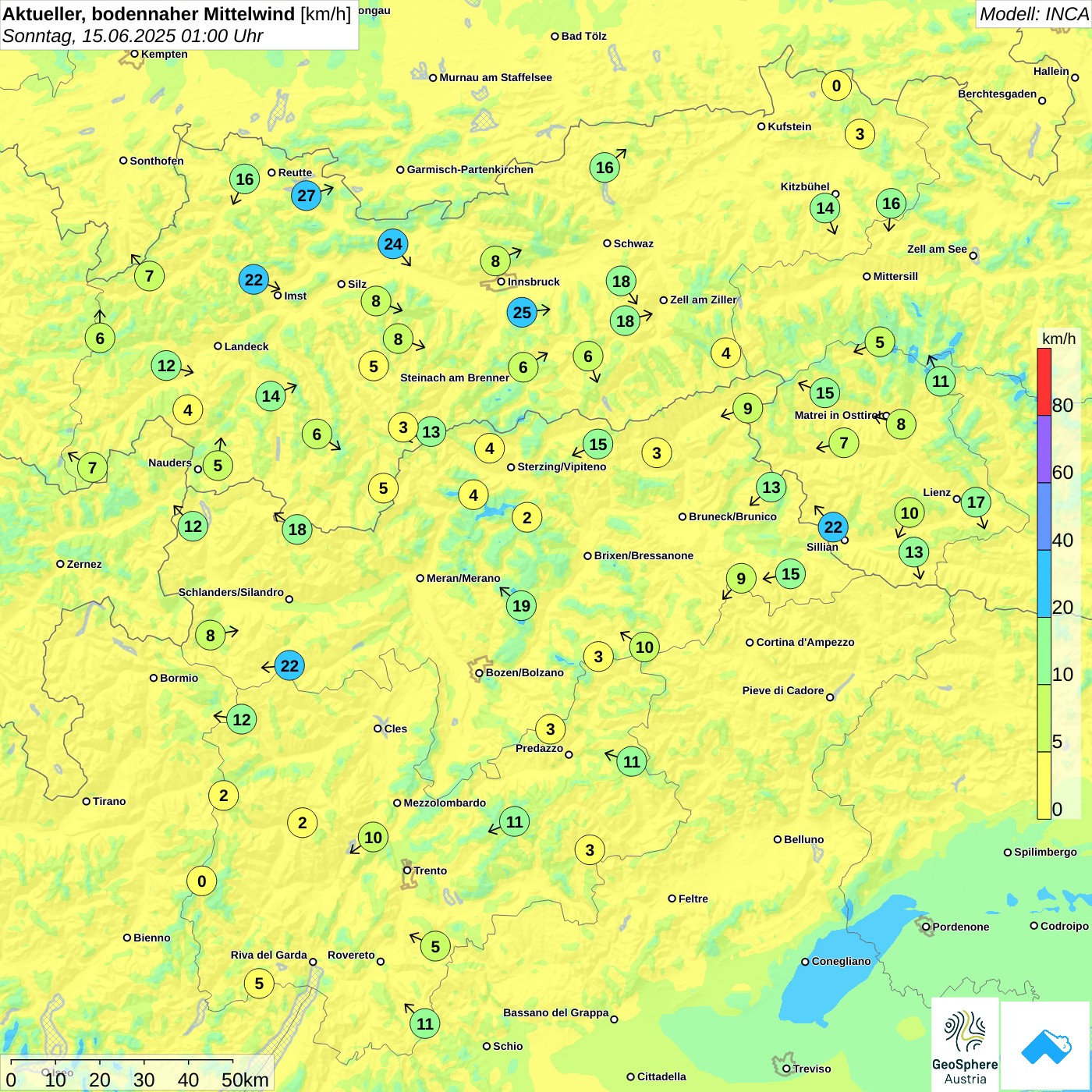The height and width of the screenshot is (1092, 1092).
Task: Select the 6 marker at Steinach am Brenner
Action: [523, 367]
